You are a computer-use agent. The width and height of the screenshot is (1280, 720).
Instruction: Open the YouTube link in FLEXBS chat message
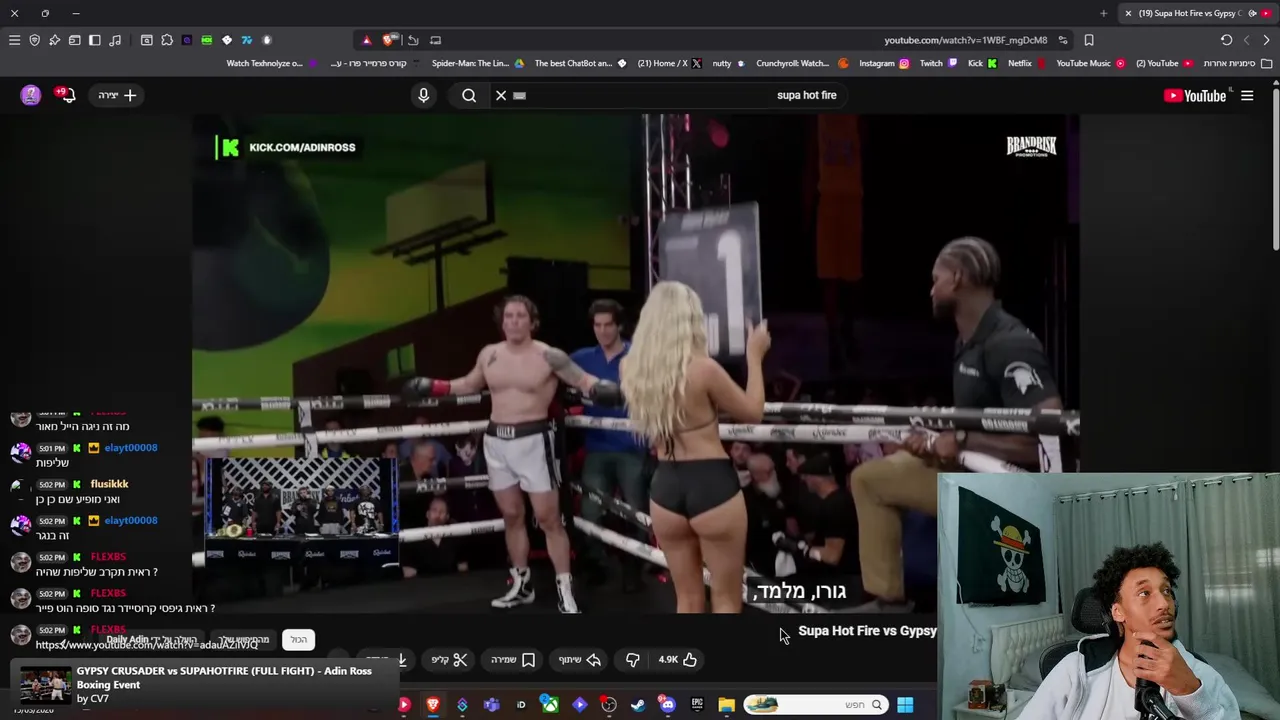(147, 645)
